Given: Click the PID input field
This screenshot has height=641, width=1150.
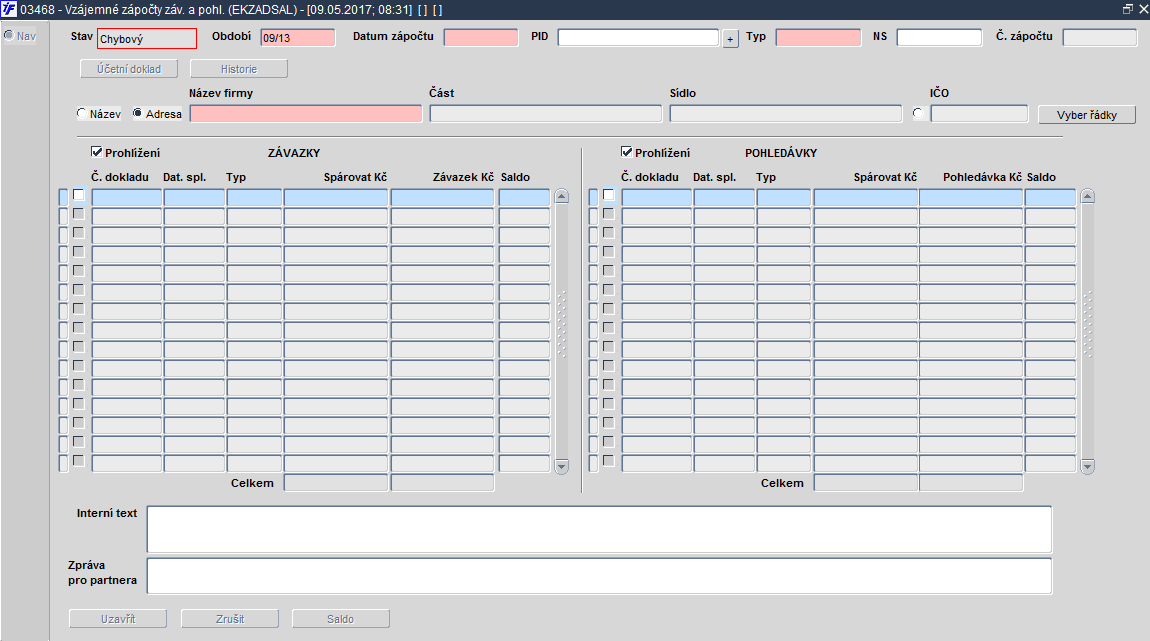Looking at the screenshot, I should [638, 38].
